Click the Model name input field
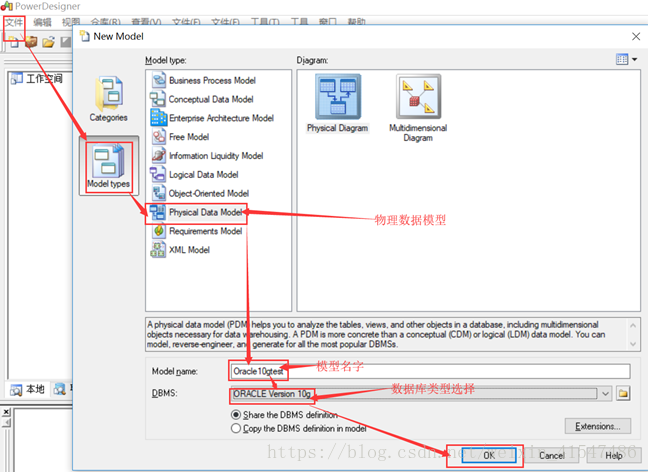This screenshot has width=648, height=472. [x=429, y=371]
